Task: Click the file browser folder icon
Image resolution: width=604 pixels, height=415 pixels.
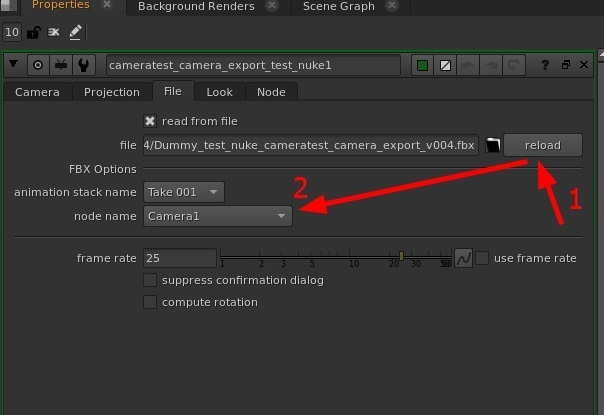Action: click(x=492, y=145)
